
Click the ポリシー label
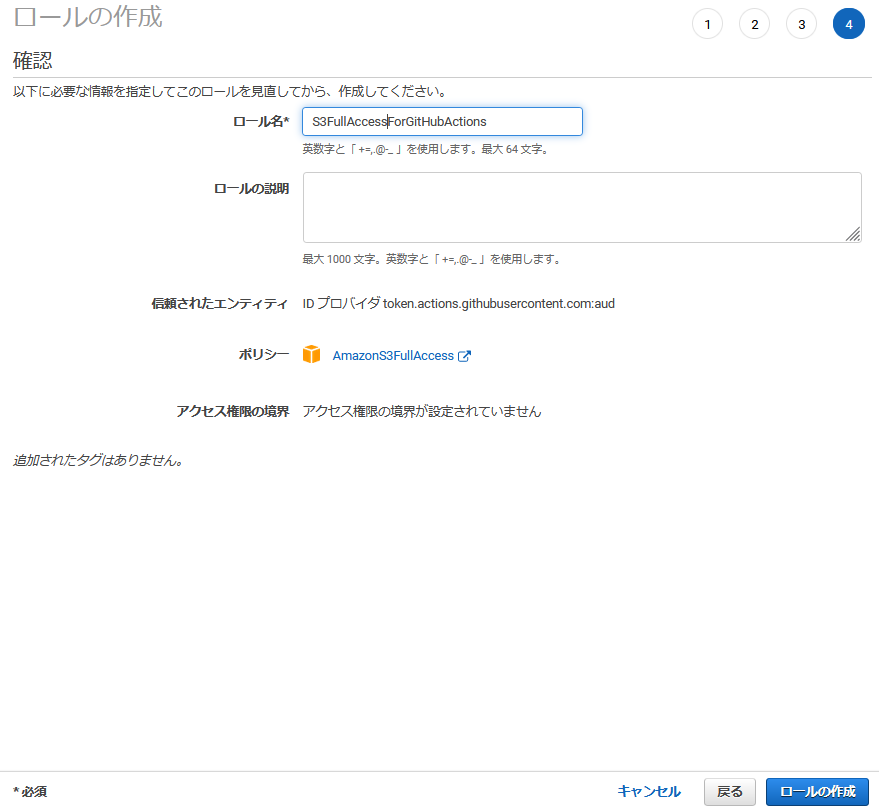pos(263,355)
